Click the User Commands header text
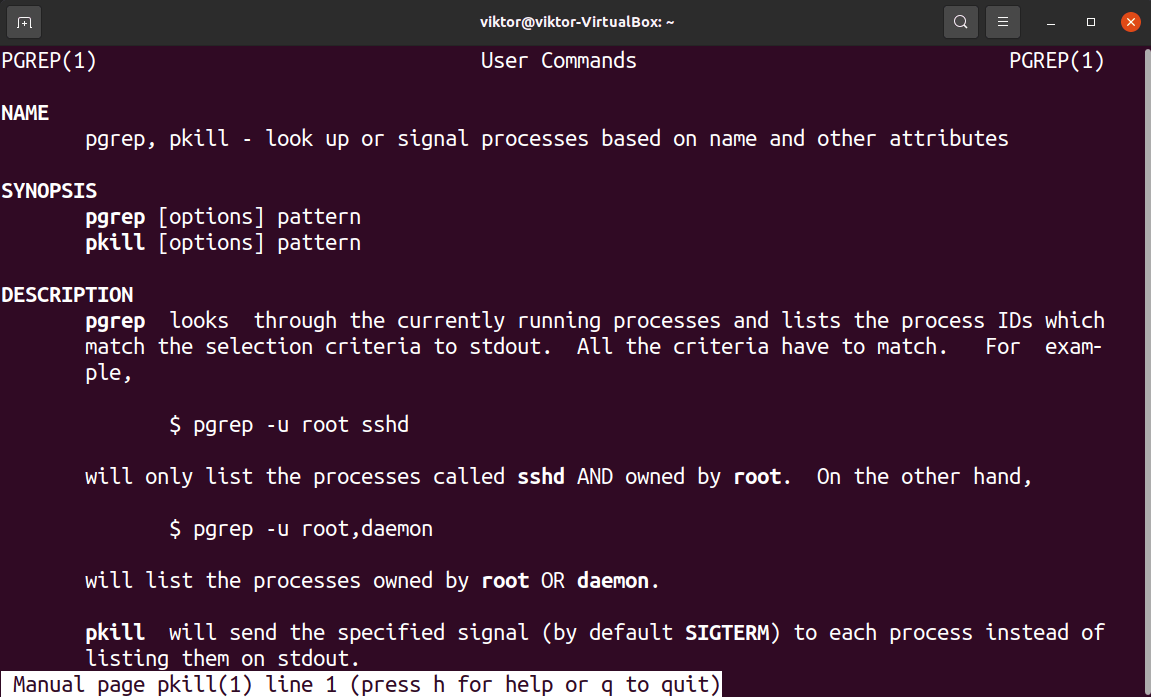The width and height of the screenshot is (1151, 697). (558, 60)
